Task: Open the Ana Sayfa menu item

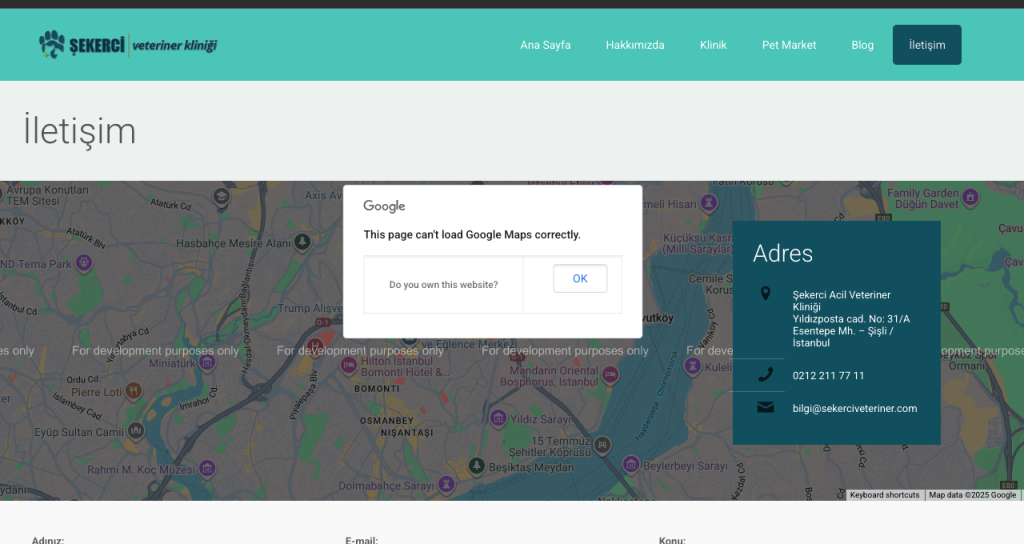Action: click(545, 45)
